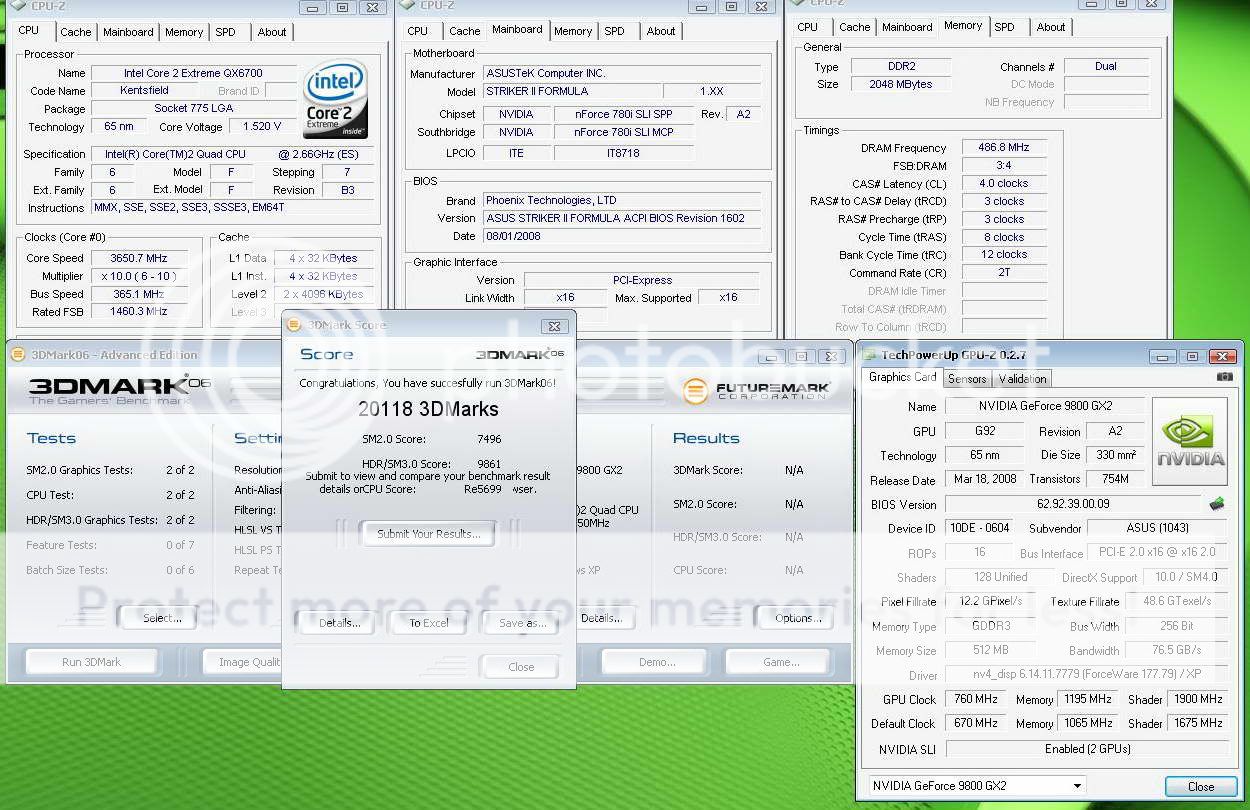This screenshot has height=810, width=1250.
Task: Click the Close button at GPU-Z bottom
Action: coord(1200,786)
